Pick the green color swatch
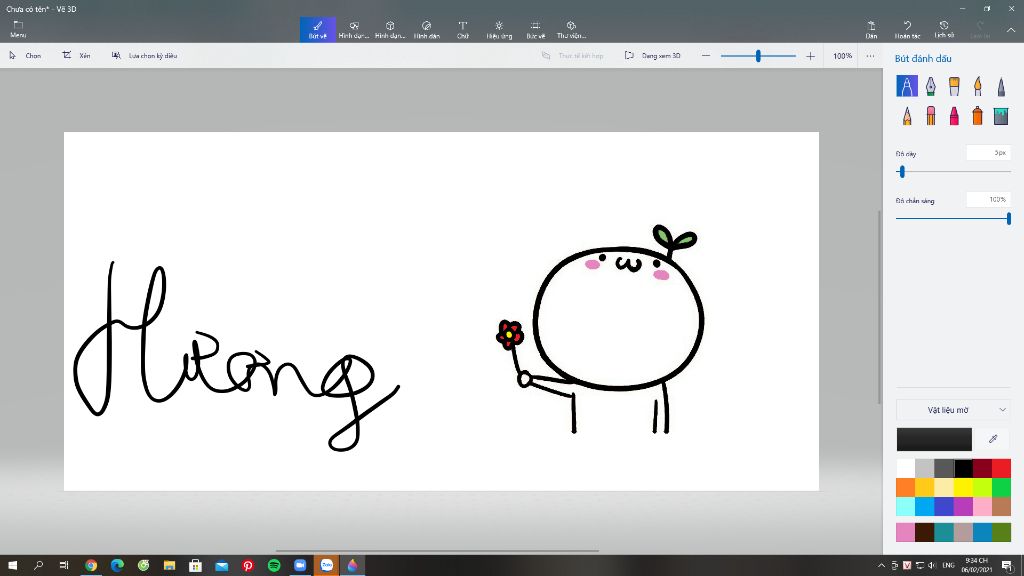 point(1001,487)
